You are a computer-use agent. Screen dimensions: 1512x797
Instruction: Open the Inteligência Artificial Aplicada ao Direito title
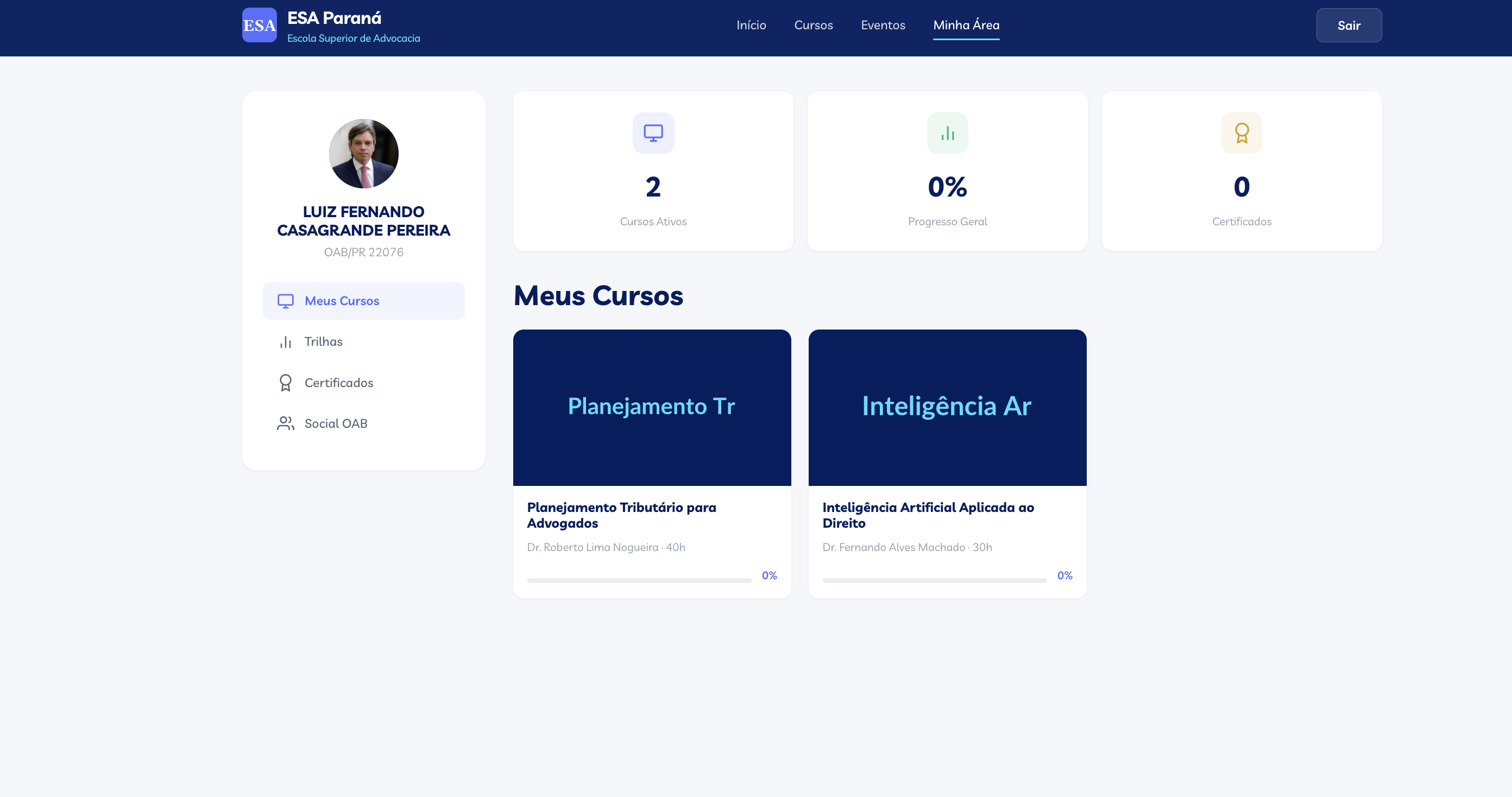pos(928,515)
